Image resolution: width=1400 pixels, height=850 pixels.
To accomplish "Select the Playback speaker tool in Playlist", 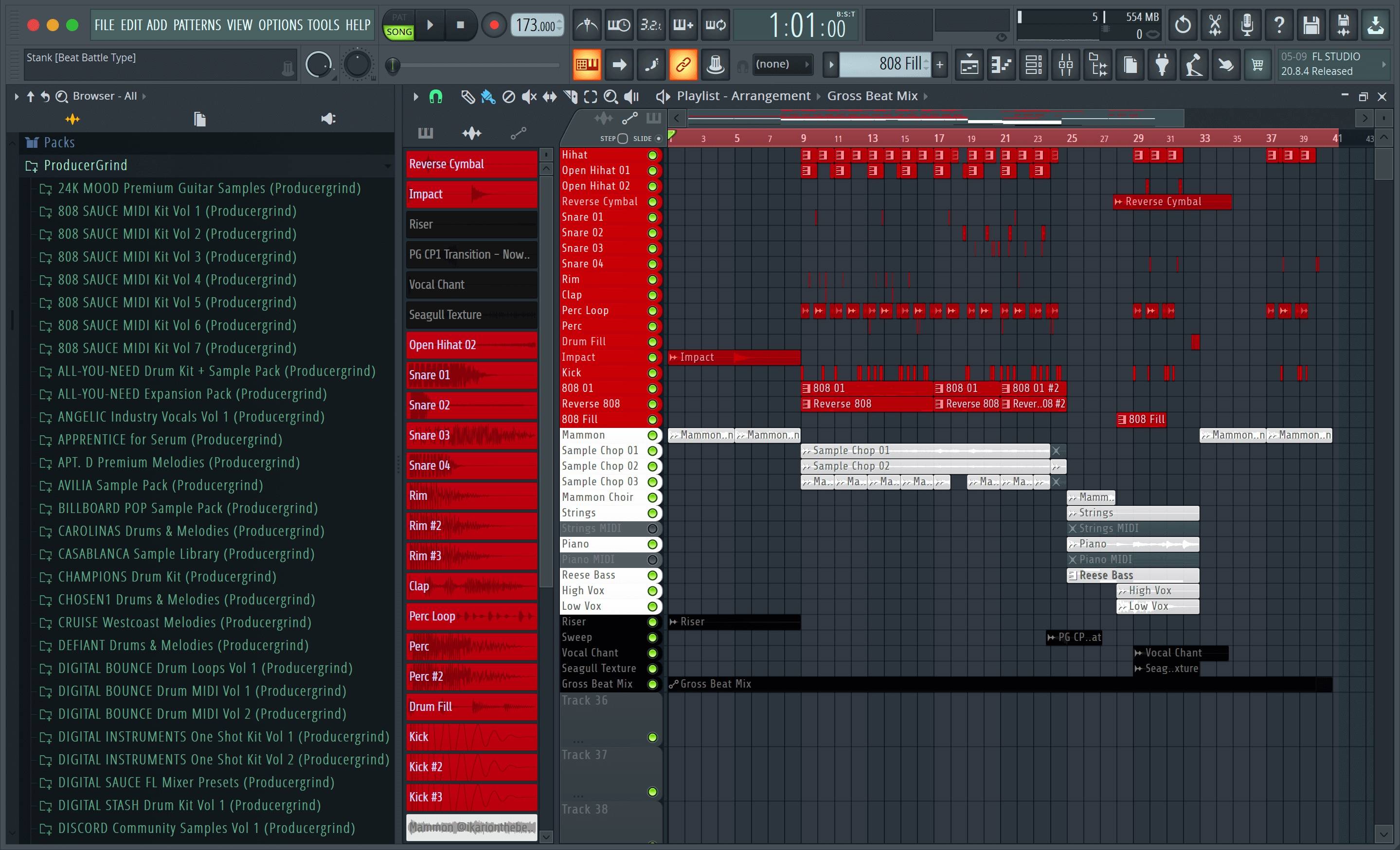I will tap(631, 97).
